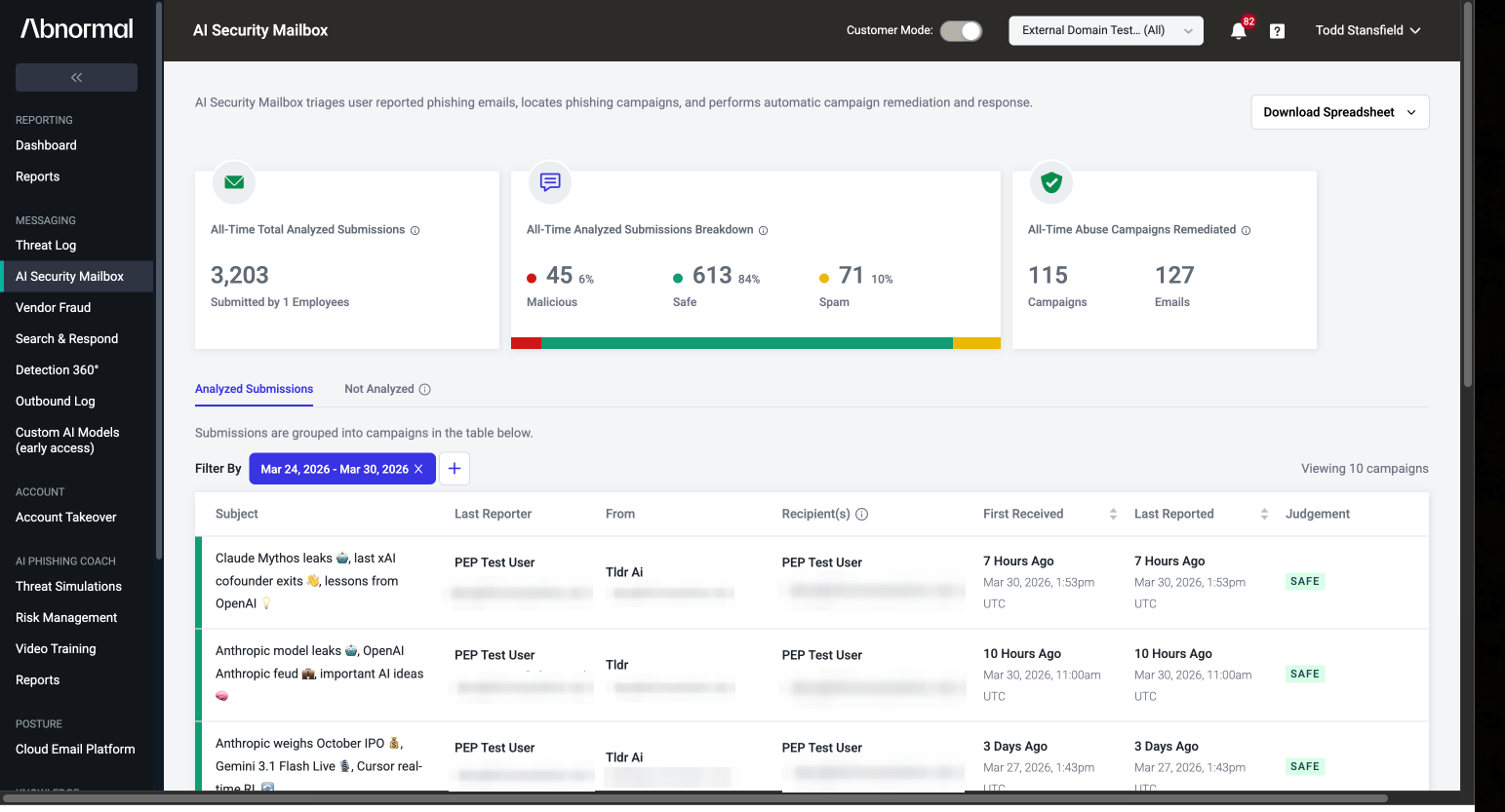Click the horizontal scrollbar at bottom
Screen dimensions: 1505x812
click(x=694, y=798)
